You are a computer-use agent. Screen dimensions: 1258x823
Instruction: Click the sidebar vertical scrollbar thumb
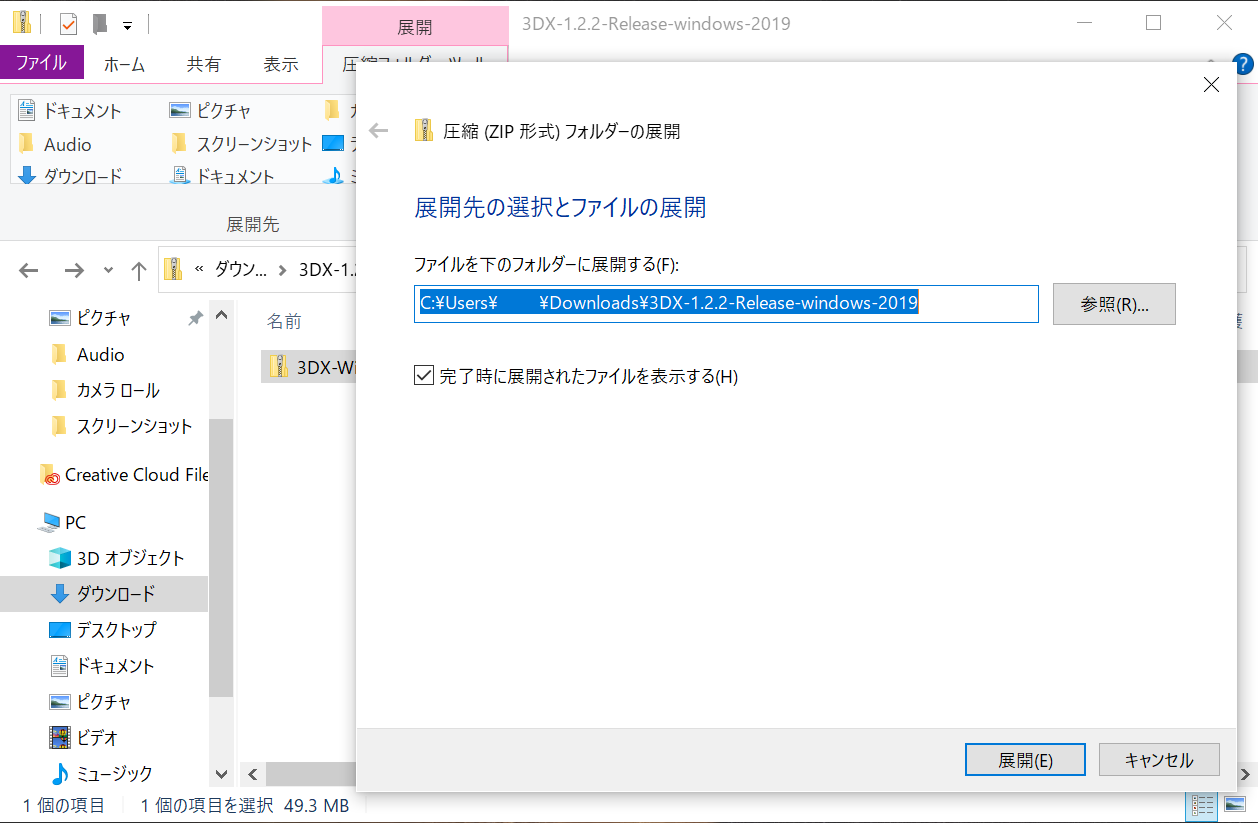pyautogui.click(x=221, y=557)
